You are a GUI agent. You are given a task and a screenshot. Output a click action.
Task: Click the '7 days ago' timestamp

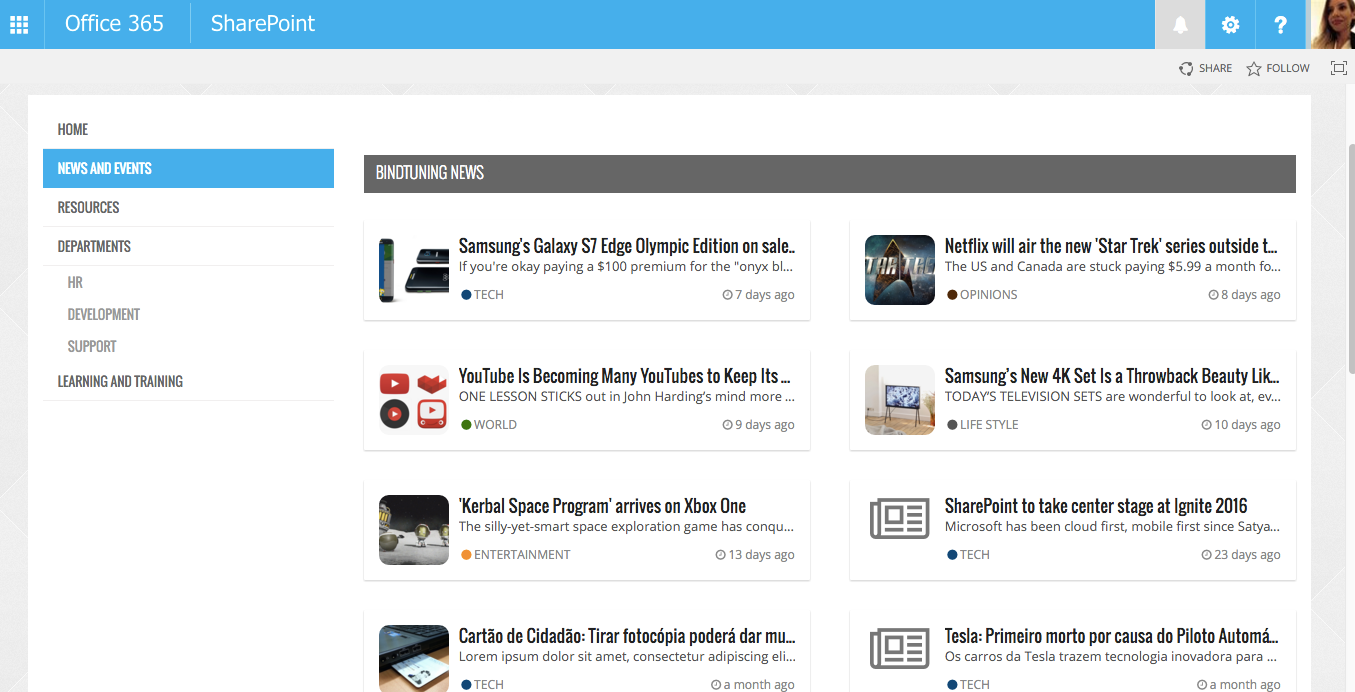tap(758, 295)
